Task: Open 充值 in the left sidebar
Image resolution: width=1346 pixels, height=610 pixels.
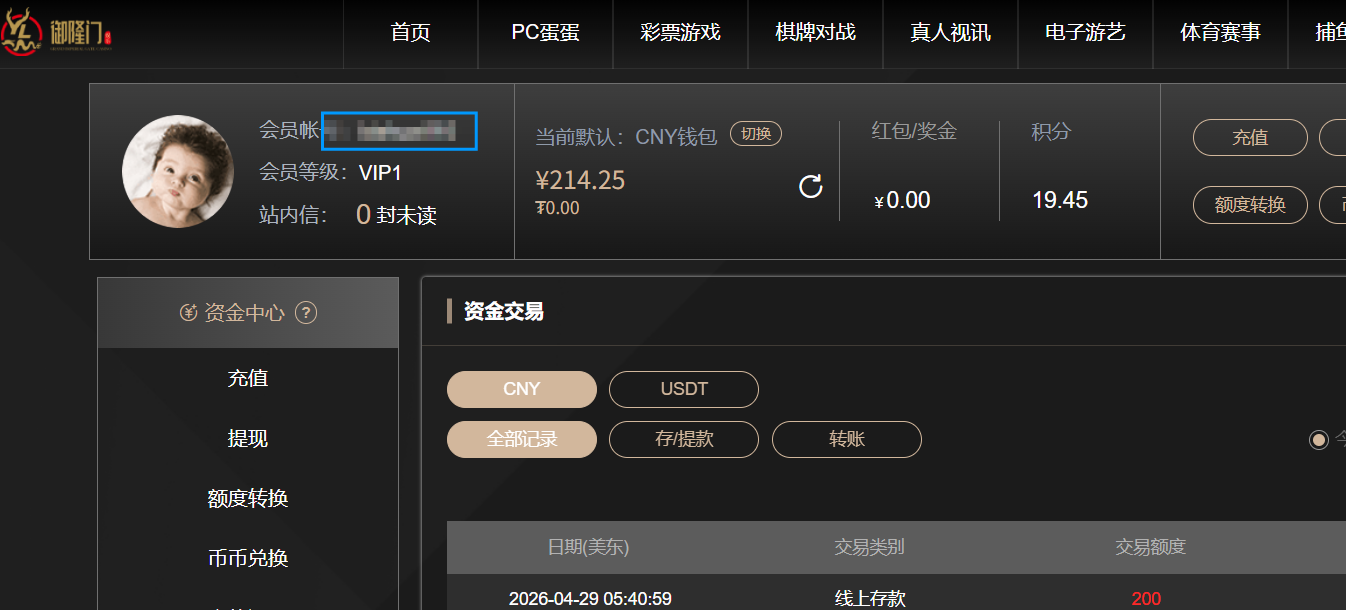Action: [248, 378]
